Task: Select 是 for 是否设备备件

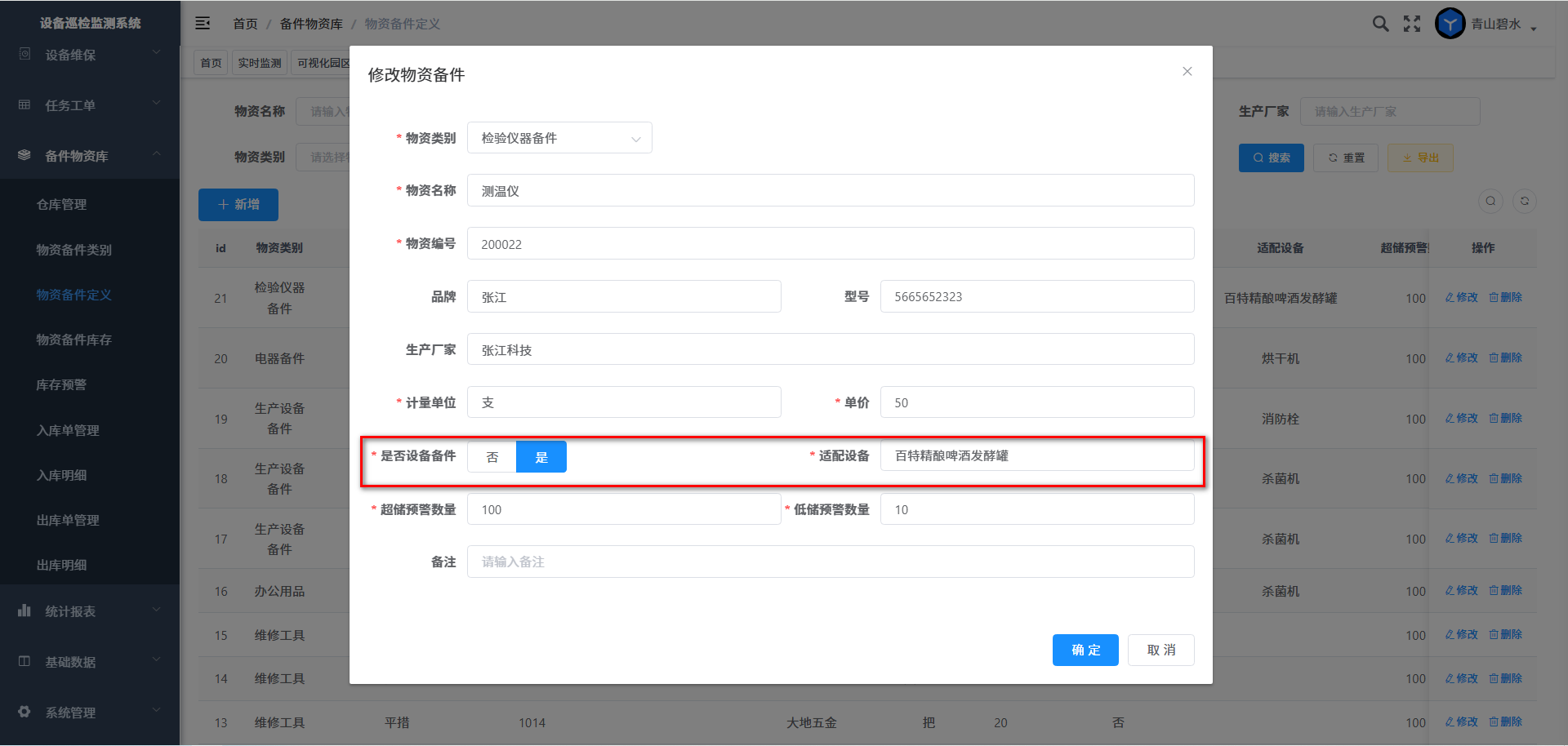Action: point(541,457)
